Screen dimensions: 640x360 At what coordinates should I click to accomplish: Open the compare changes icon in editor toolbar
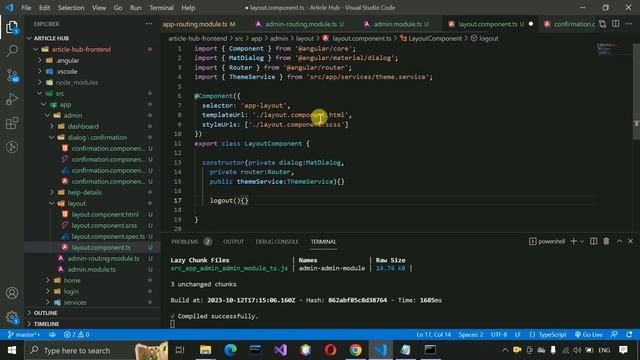click(x=602, y=24)
